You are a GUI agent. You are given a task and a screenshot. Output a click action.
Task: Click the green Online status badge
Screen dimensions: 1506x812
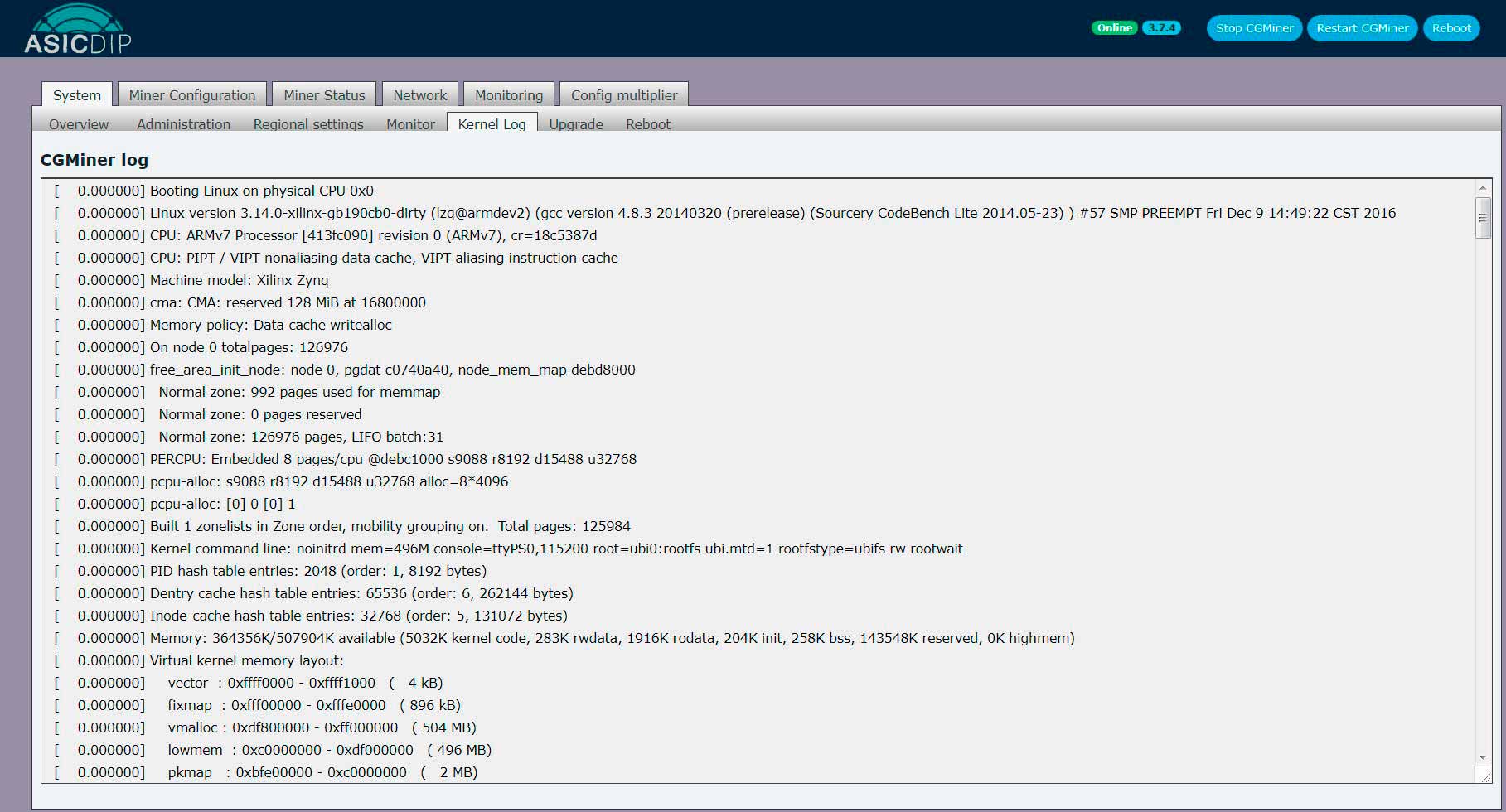[x=1115, y=28]
